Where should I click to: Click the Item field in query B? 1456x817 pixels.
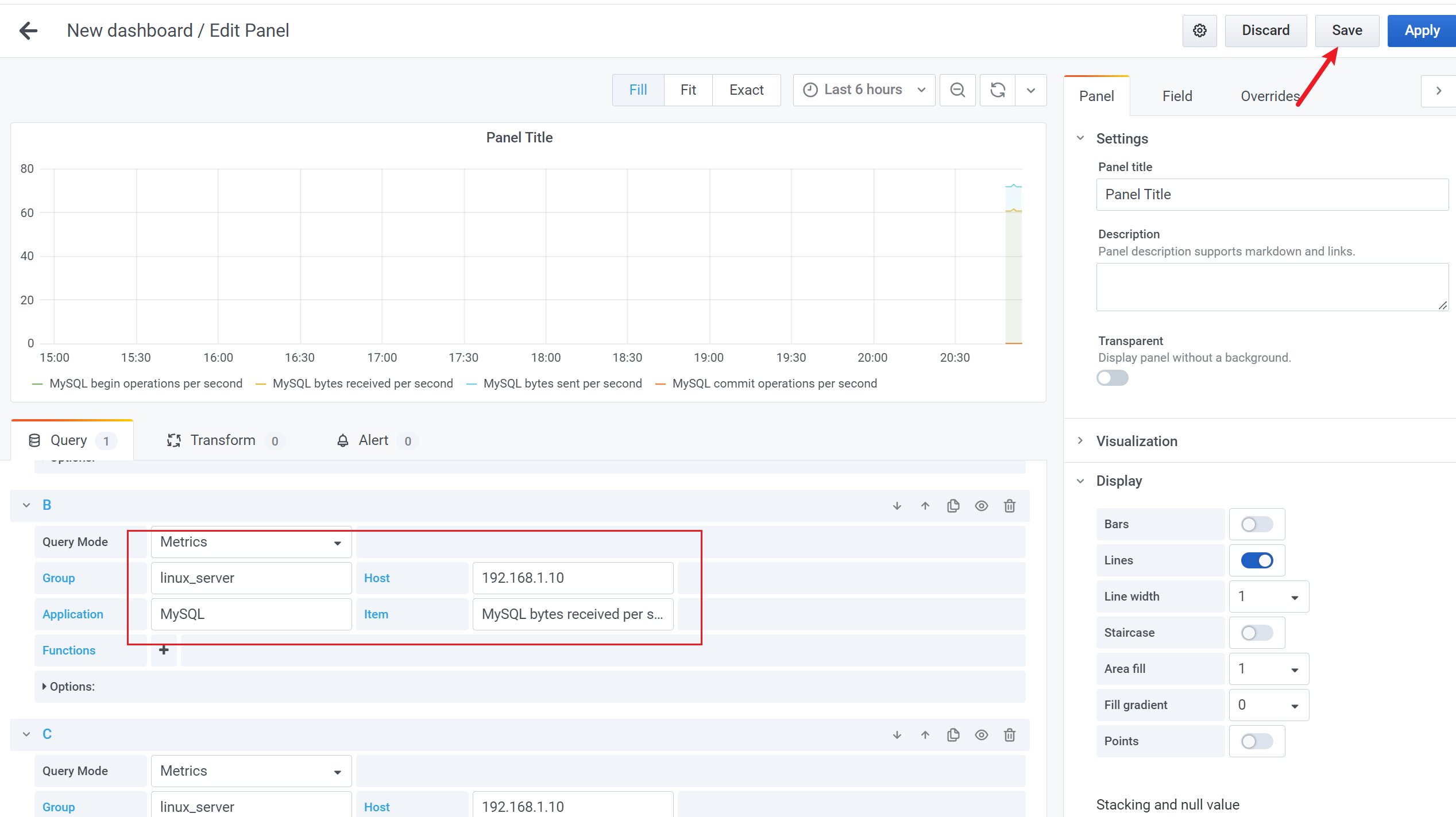tap(573, 614)
